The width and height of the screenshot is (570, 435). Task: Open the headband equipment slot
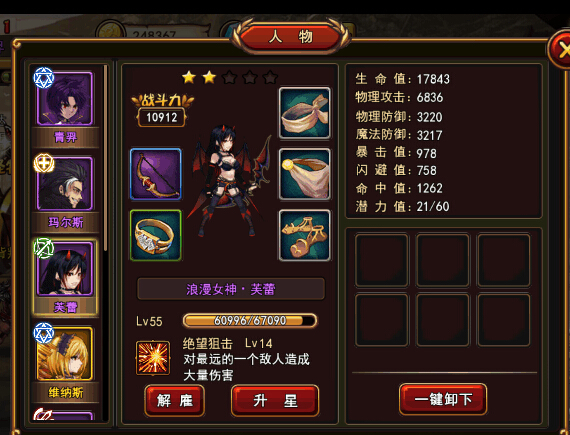305,113
